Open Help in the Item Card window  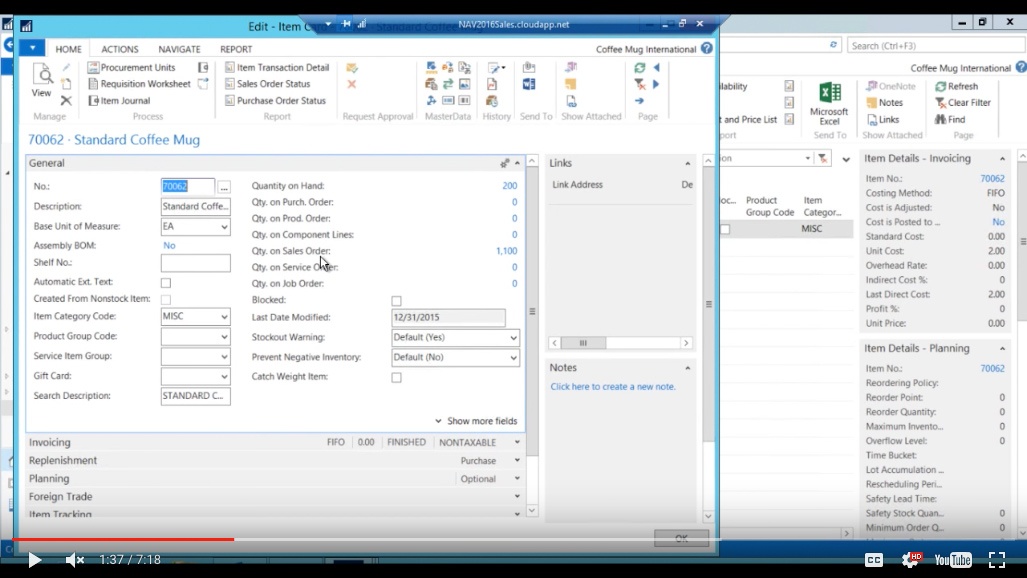[706, 48]
